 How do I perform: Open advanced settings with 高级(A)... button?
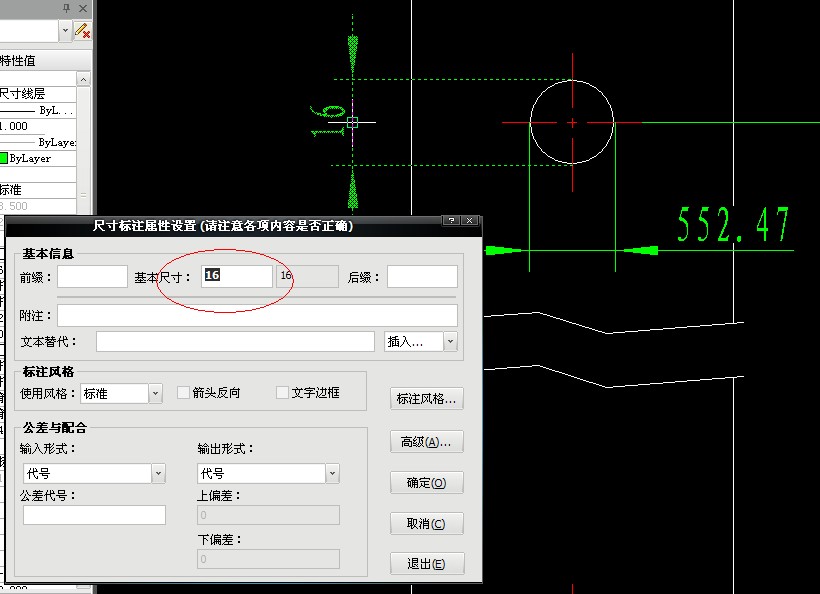pos(427,442)
